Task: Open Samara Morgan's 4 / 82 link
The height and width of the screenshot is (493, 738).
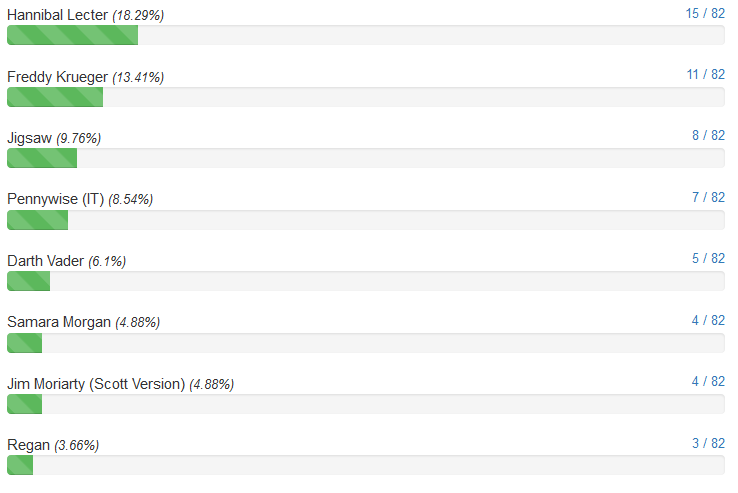Action: click(708, 320)
